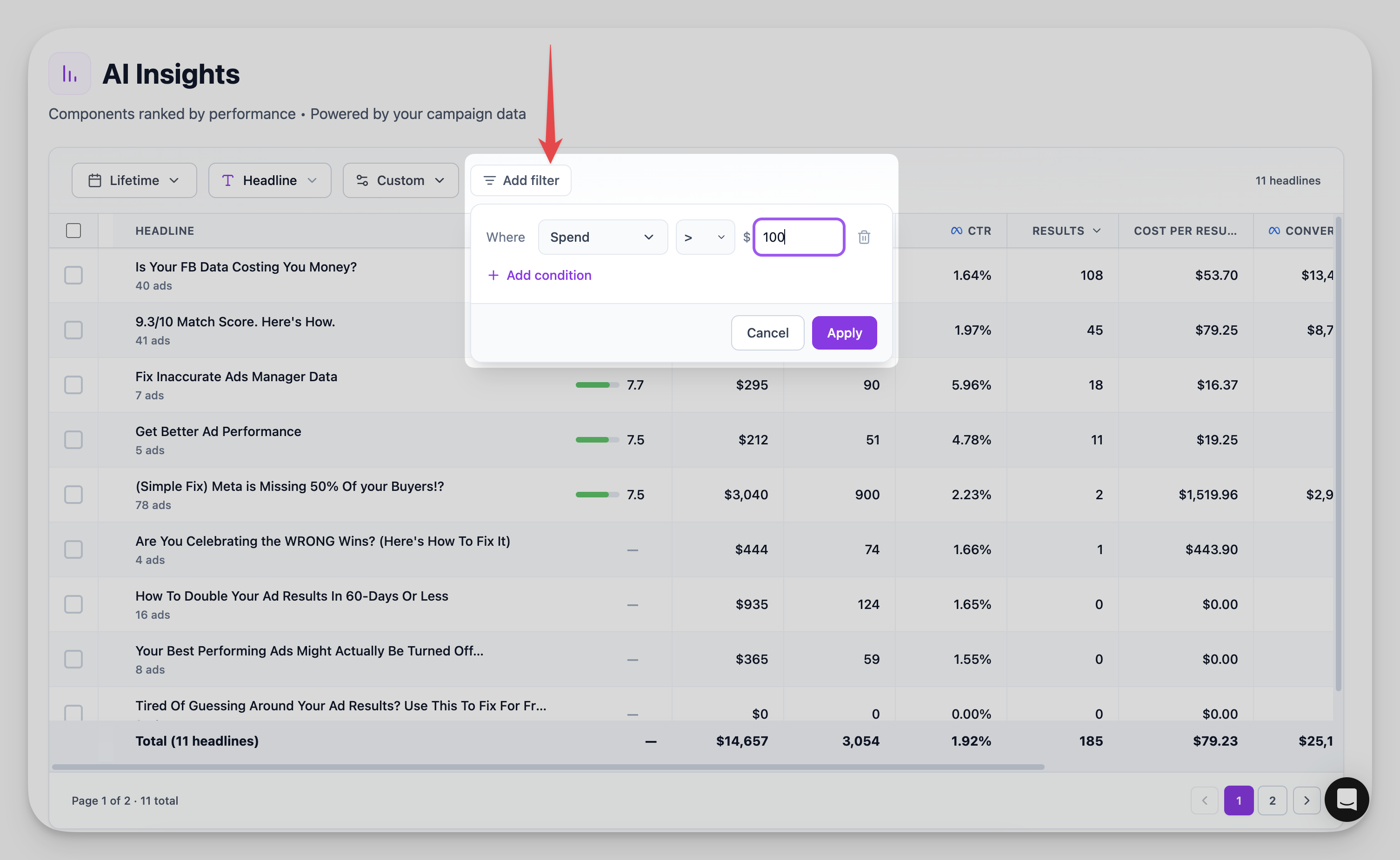Click the Meta logo beside CTR
This screenshot has height=860, width=1400.
tap(956, 231)
